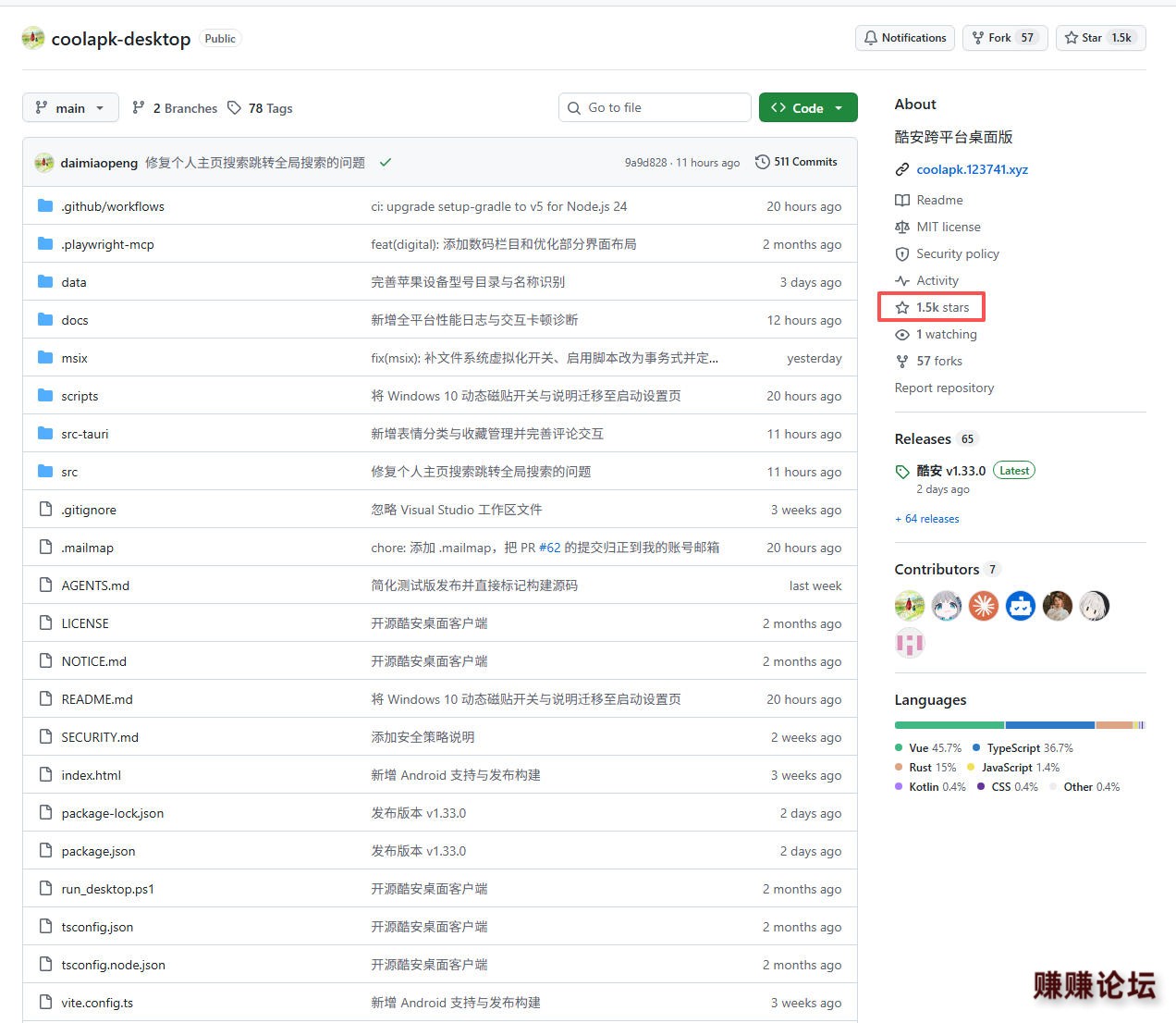Click the eye icon beside 1 watching
1176x1023 pixels.
902,334
